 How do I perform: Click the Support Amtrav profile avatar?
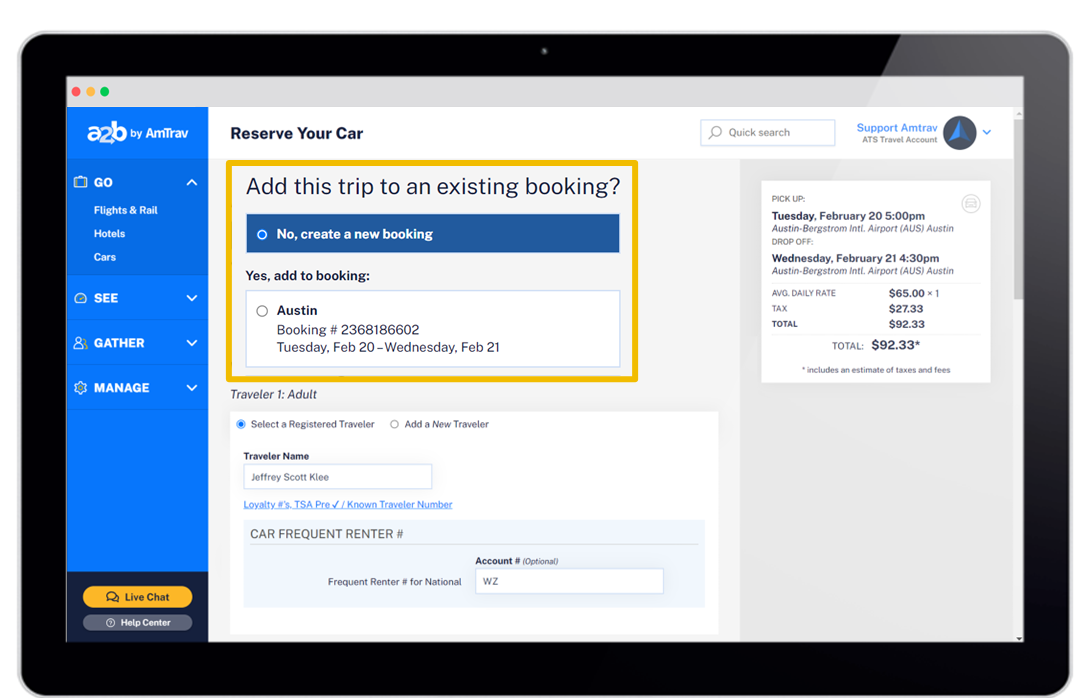959,133
